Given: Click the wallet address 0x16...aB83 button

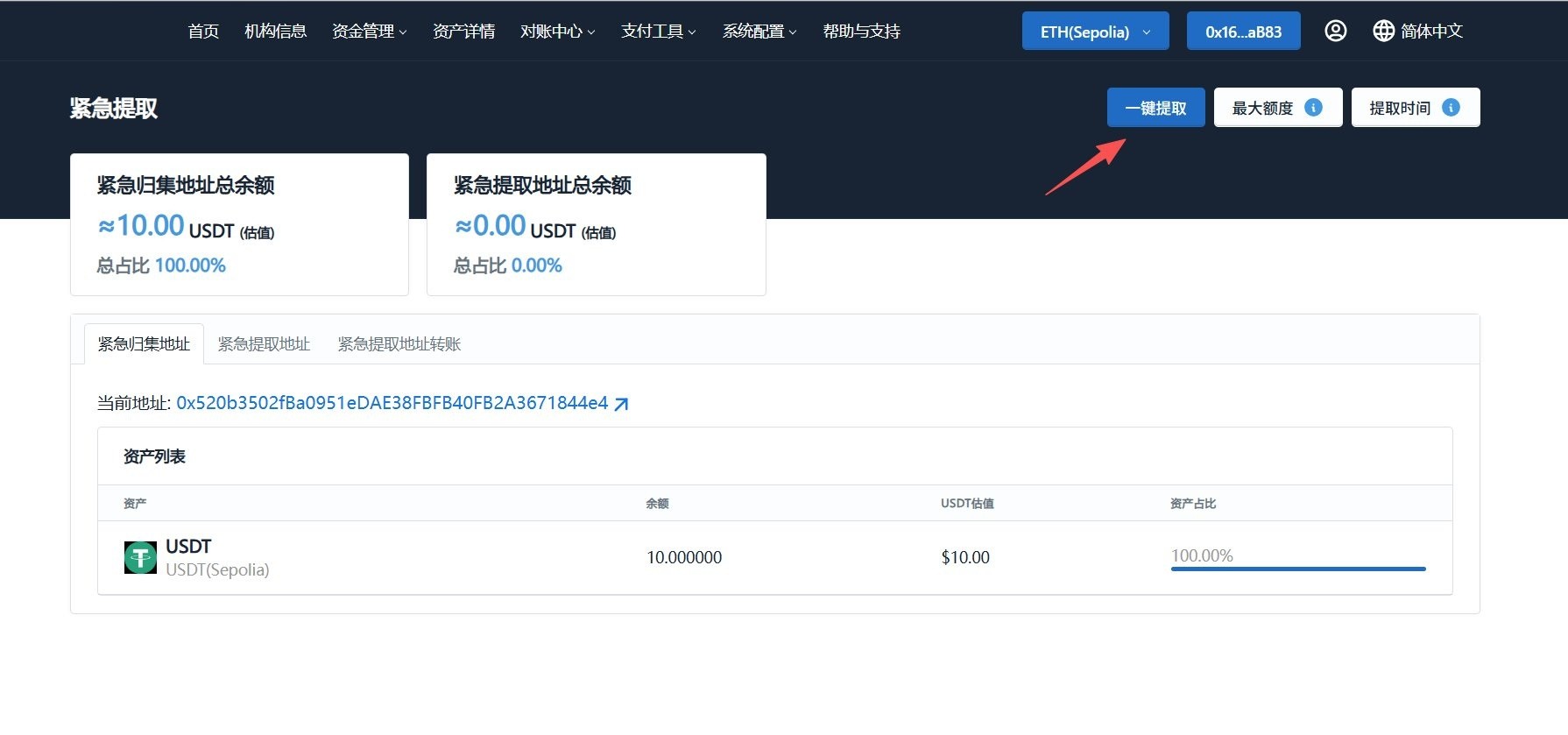Looking at the screenshot, I should pyautogui.click(x=1243, y=32).
